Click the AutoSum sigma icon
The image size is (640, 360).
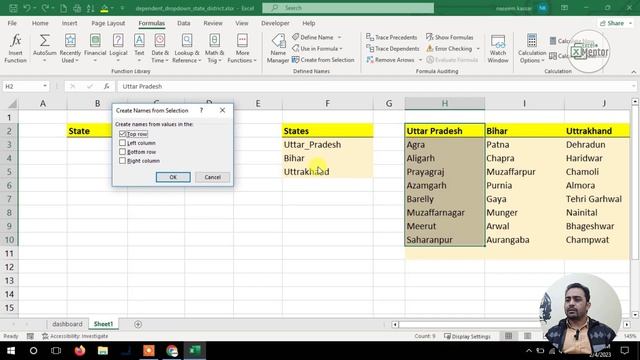tap(44, 40)
